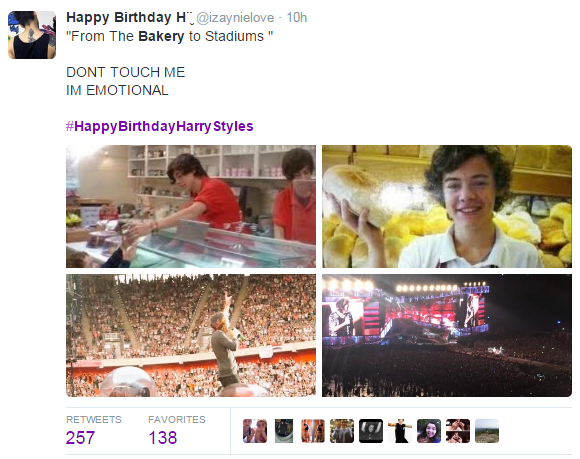Viewport: 580px width, 459px height.
Task: Click the black-and-white fifth avatar
Action: point(371,431)
